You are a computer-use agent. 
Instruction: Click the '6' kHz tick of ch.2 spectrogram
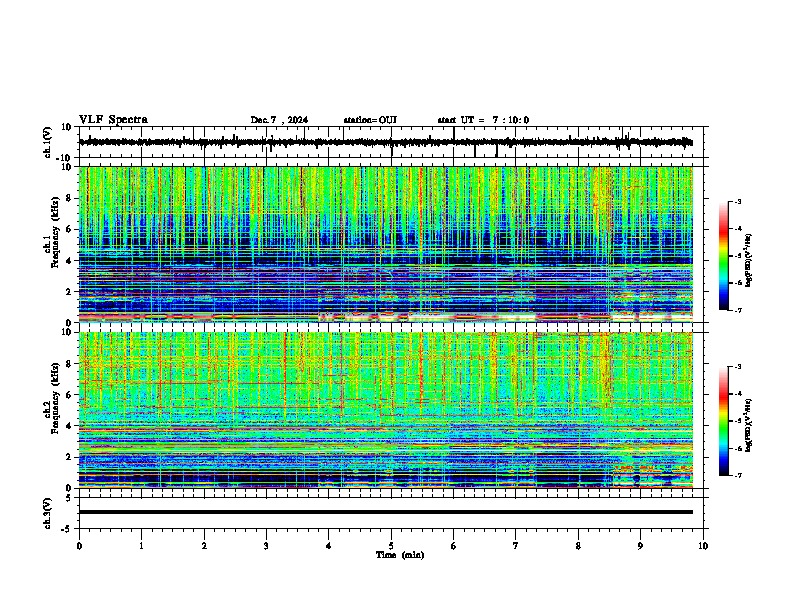(70, 395)
